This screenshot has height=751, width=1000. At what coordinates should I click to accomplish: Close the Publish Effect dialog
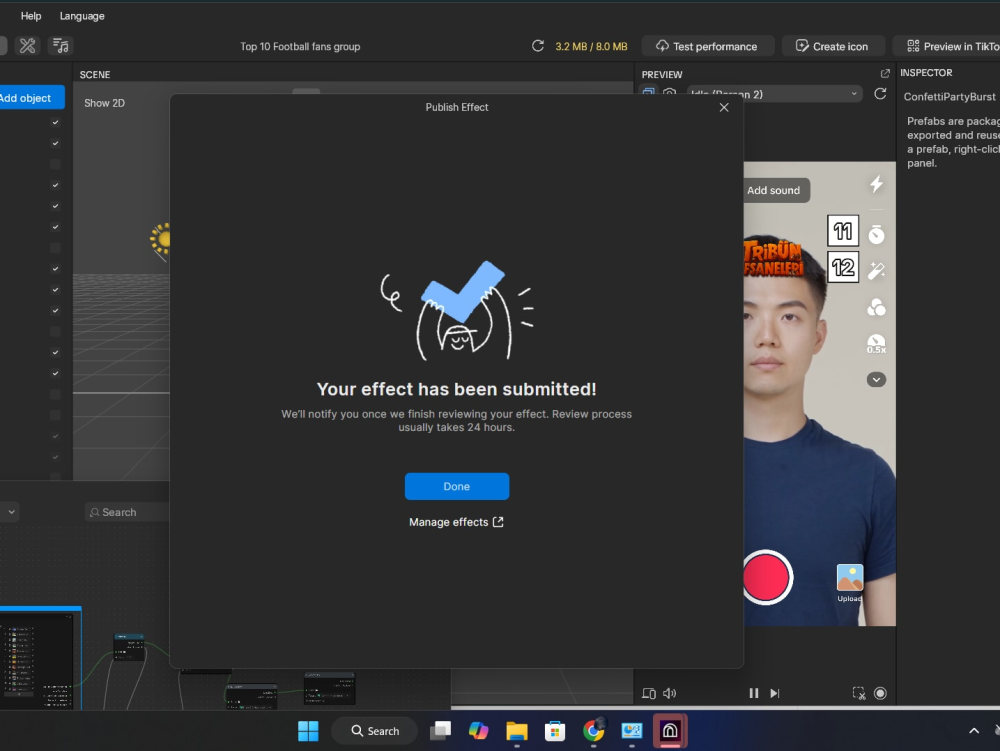point(724,107)
